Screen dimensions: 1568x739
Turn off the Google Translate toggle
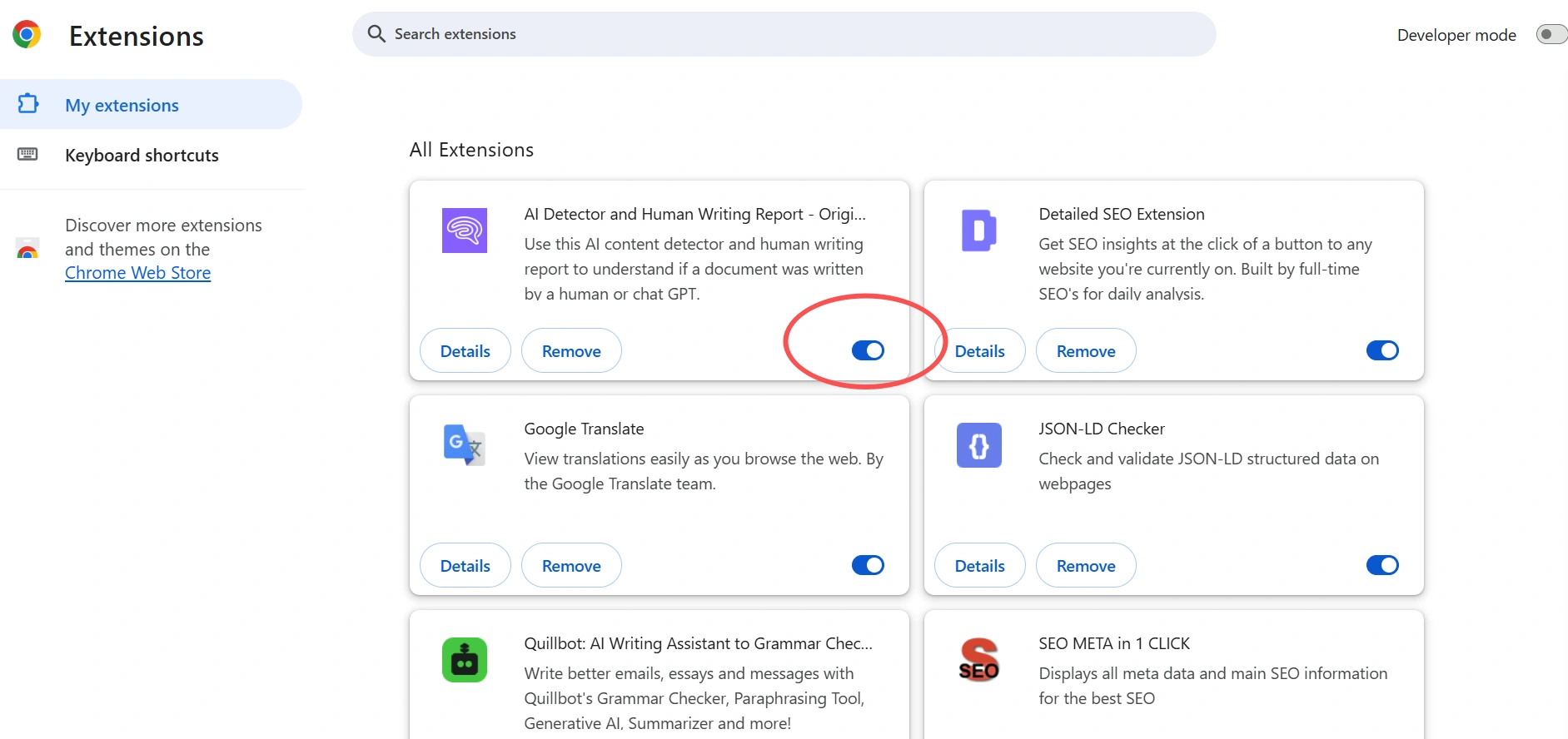point(868,565)
